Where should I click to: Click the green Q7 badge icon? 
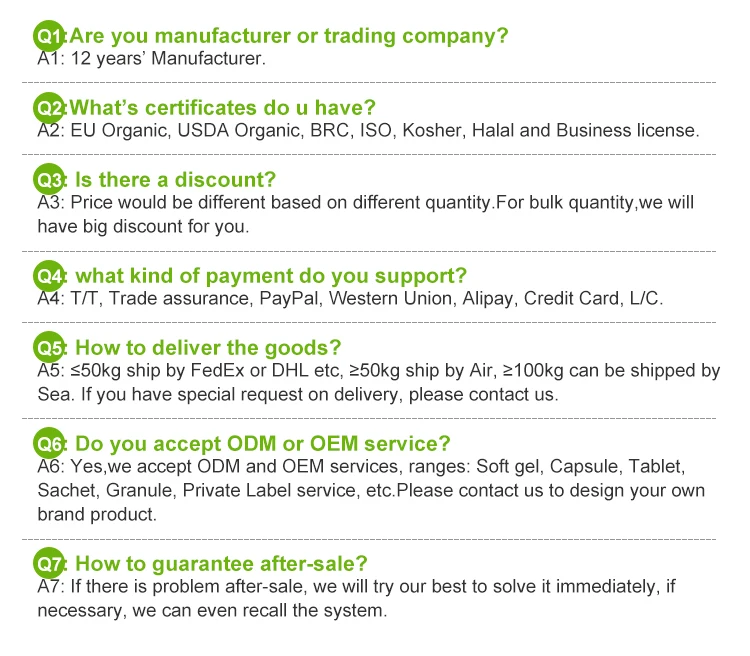50,562
